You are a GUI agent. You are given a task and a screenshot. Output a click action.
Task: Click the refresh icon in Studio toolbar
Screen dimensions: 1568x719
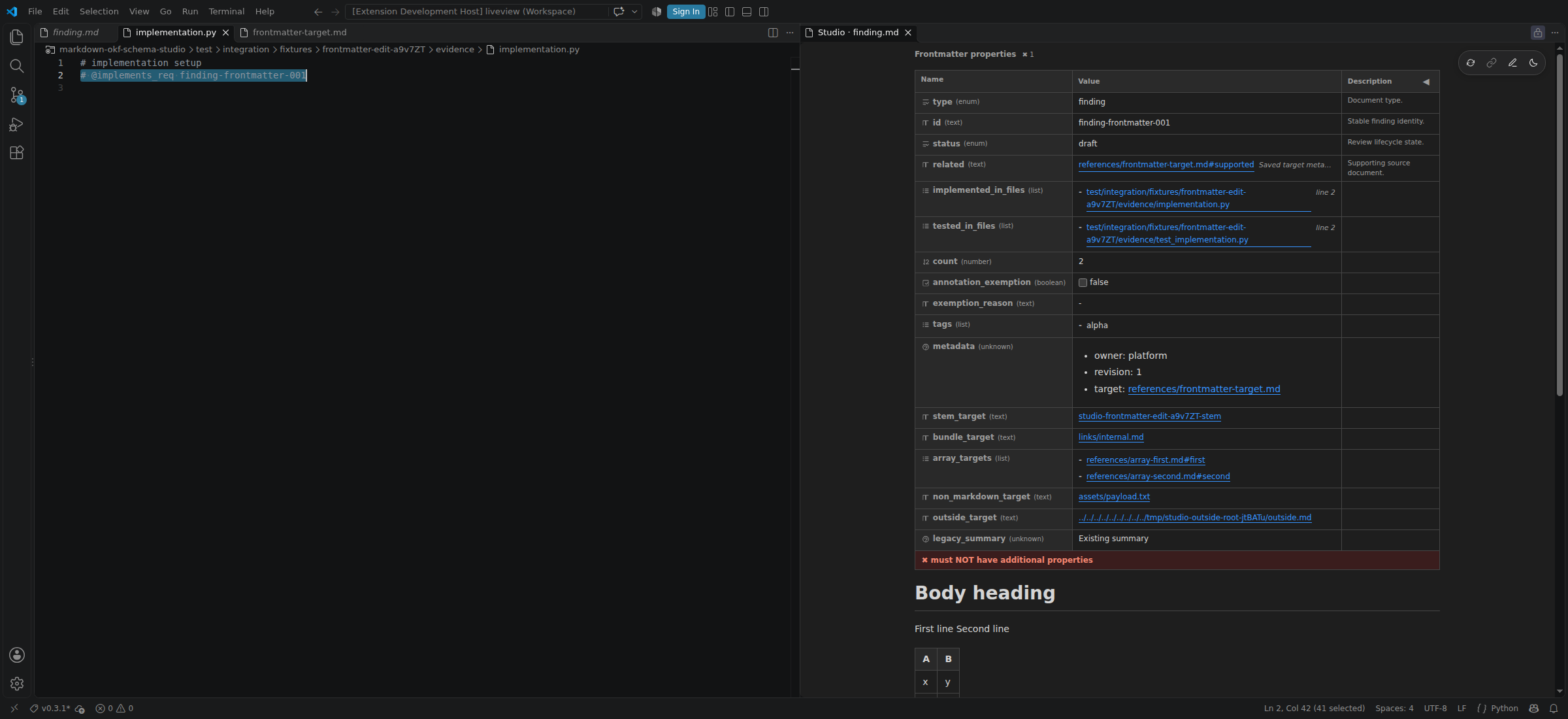pyautogui.click(x=1471, y=63)
